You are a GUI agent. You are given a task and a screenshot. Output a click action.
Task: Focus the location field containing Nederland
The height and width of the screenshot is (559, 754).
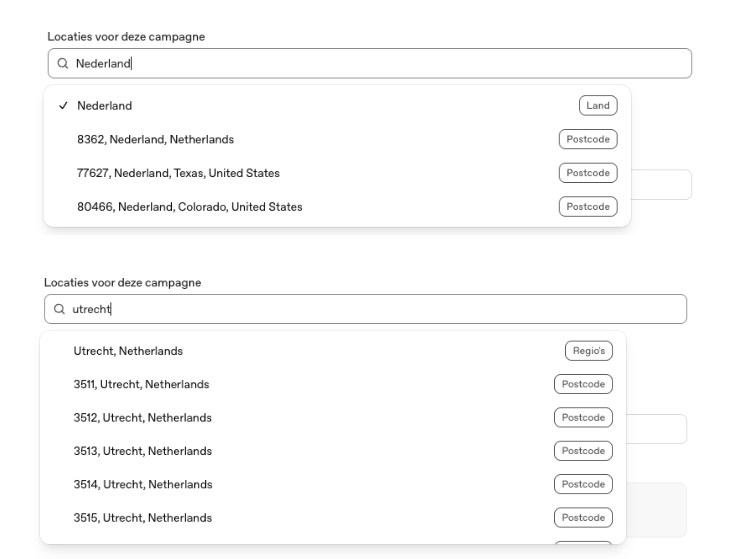370,64
